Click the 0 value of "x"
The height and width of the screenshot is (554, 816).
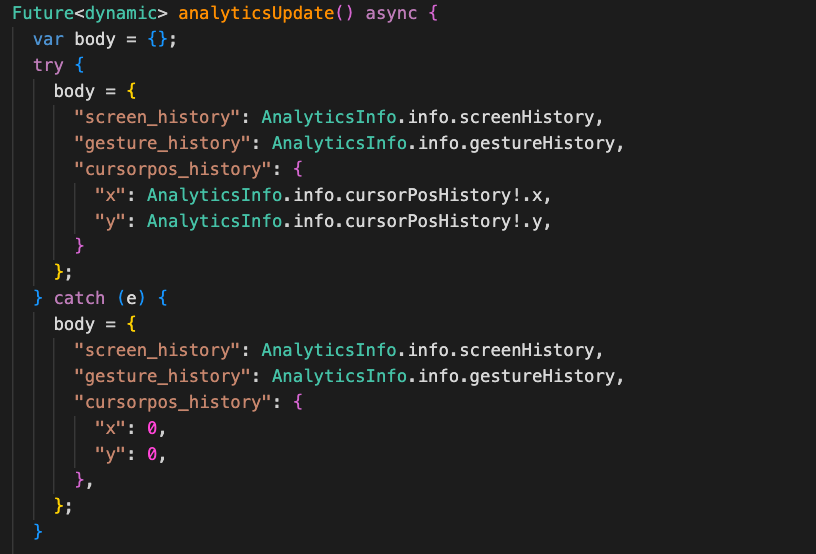(x=152, y=428)
